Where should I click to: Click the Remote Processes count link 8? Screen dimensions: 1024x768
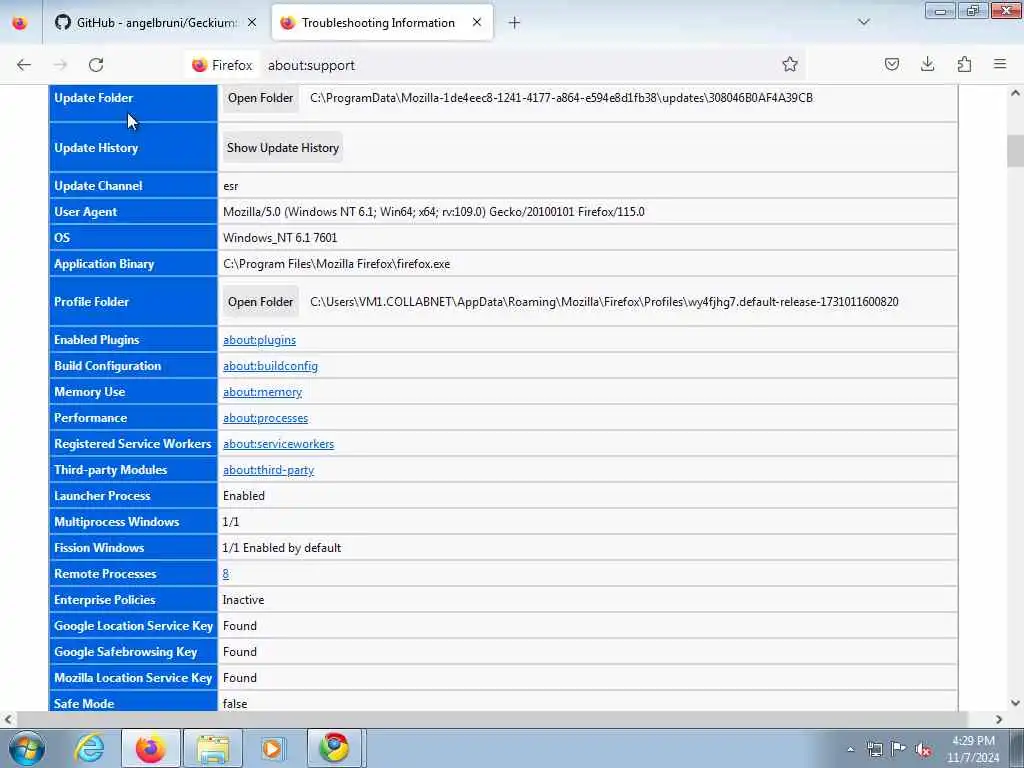[x=225, y=574]
